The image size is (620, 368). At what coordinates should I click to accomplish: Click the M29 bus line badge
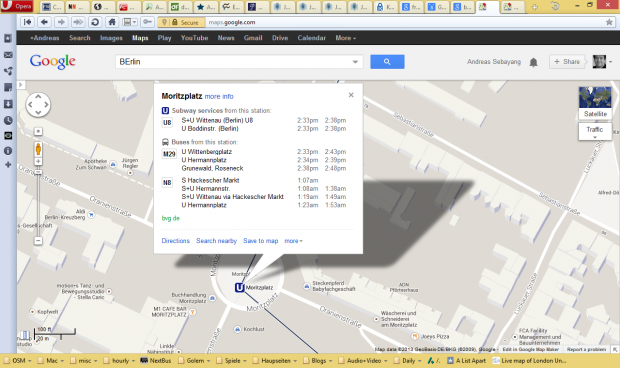tap(169, 154)
